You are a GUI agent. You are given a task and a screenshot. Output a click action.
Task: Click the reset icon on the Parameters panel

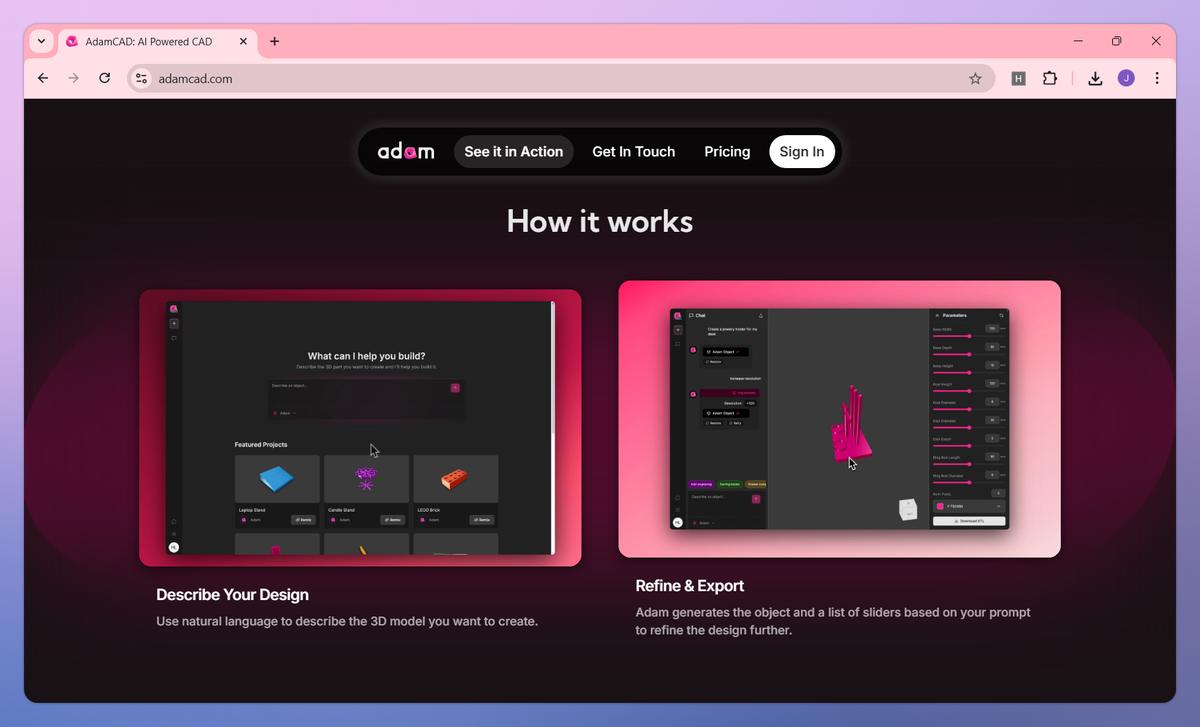(x=1001, y=315)
